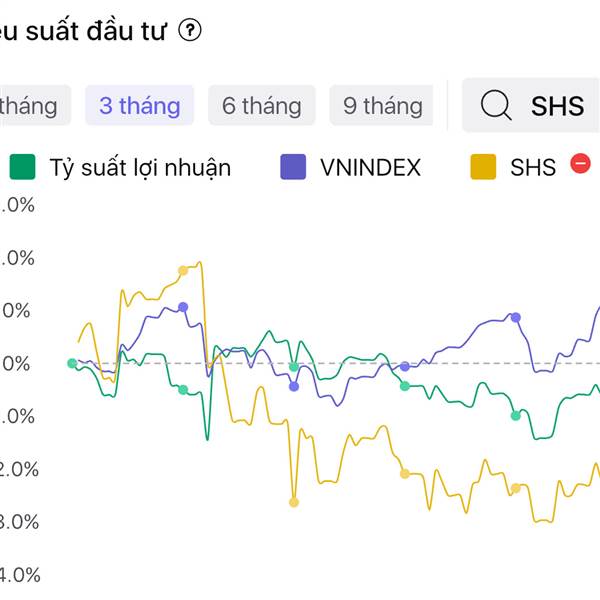The width and height of the screenshot is (600, 600).
Task: Click the rightmost green profit marker
Action: 516,415
